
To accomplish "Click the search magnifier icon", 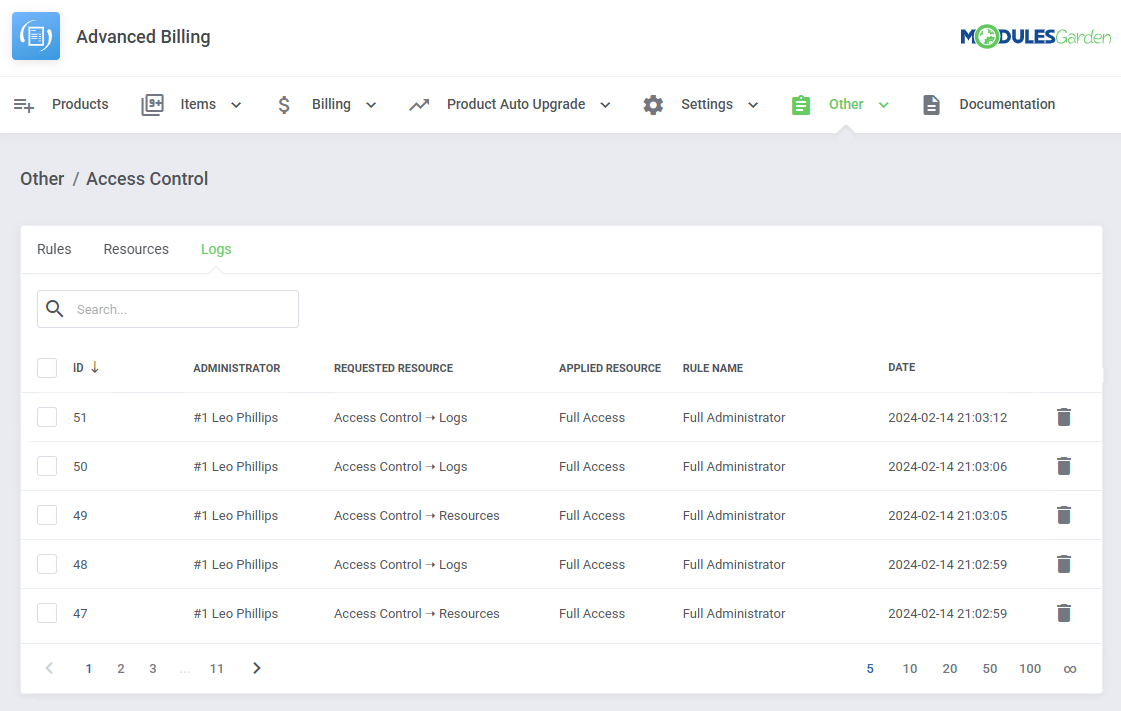I will (54, 309).
